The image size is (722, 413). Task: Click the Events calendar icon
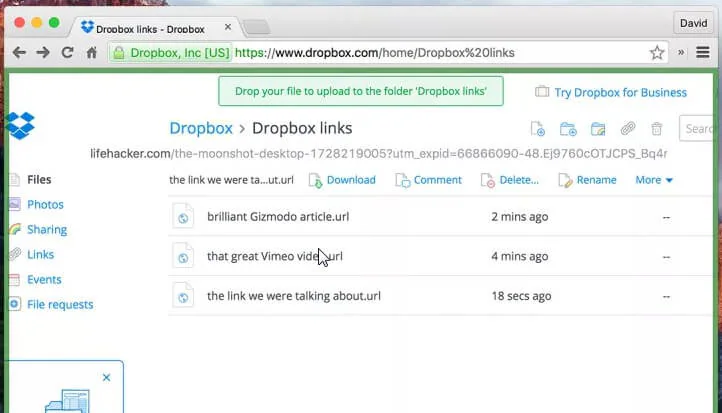(15, 279)
